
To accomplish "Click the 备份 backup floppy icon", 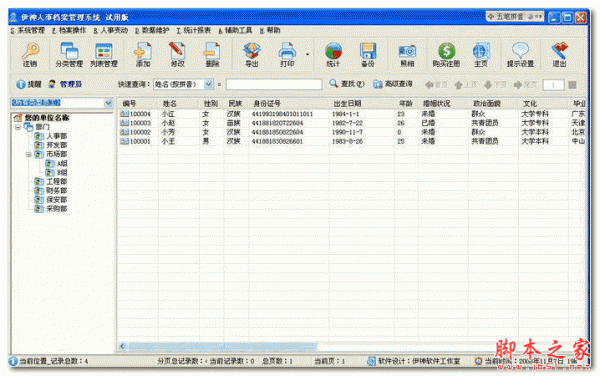I will point(368,55).
